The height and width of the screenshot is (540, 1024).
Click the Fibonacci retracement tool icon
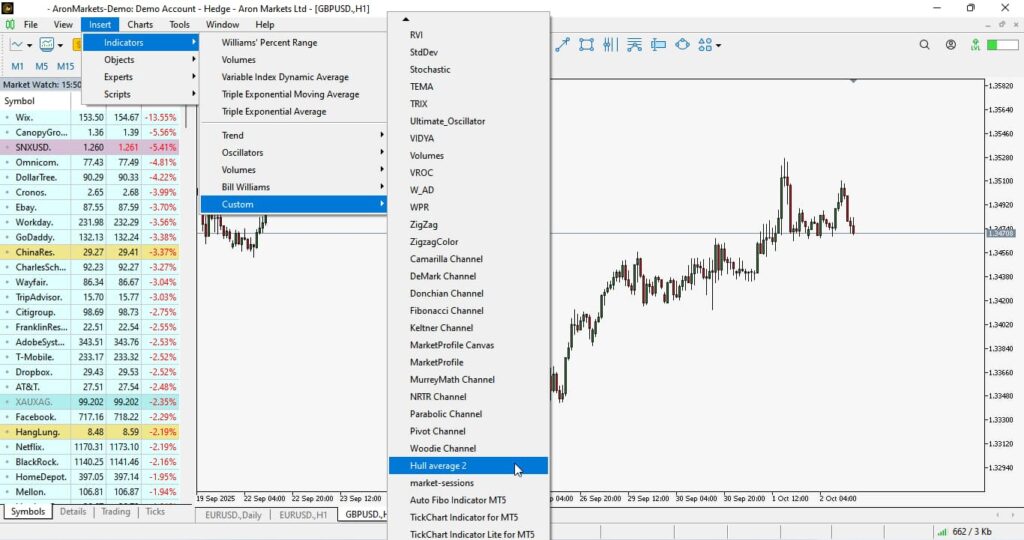(634, 45)
